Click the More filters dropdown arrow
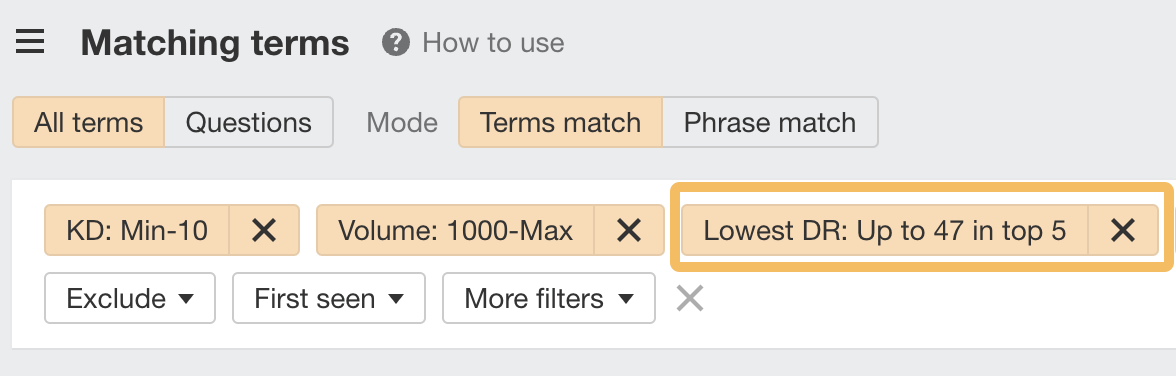Image resolution: width=1176 pixels, height=376 pixels. 626,299
